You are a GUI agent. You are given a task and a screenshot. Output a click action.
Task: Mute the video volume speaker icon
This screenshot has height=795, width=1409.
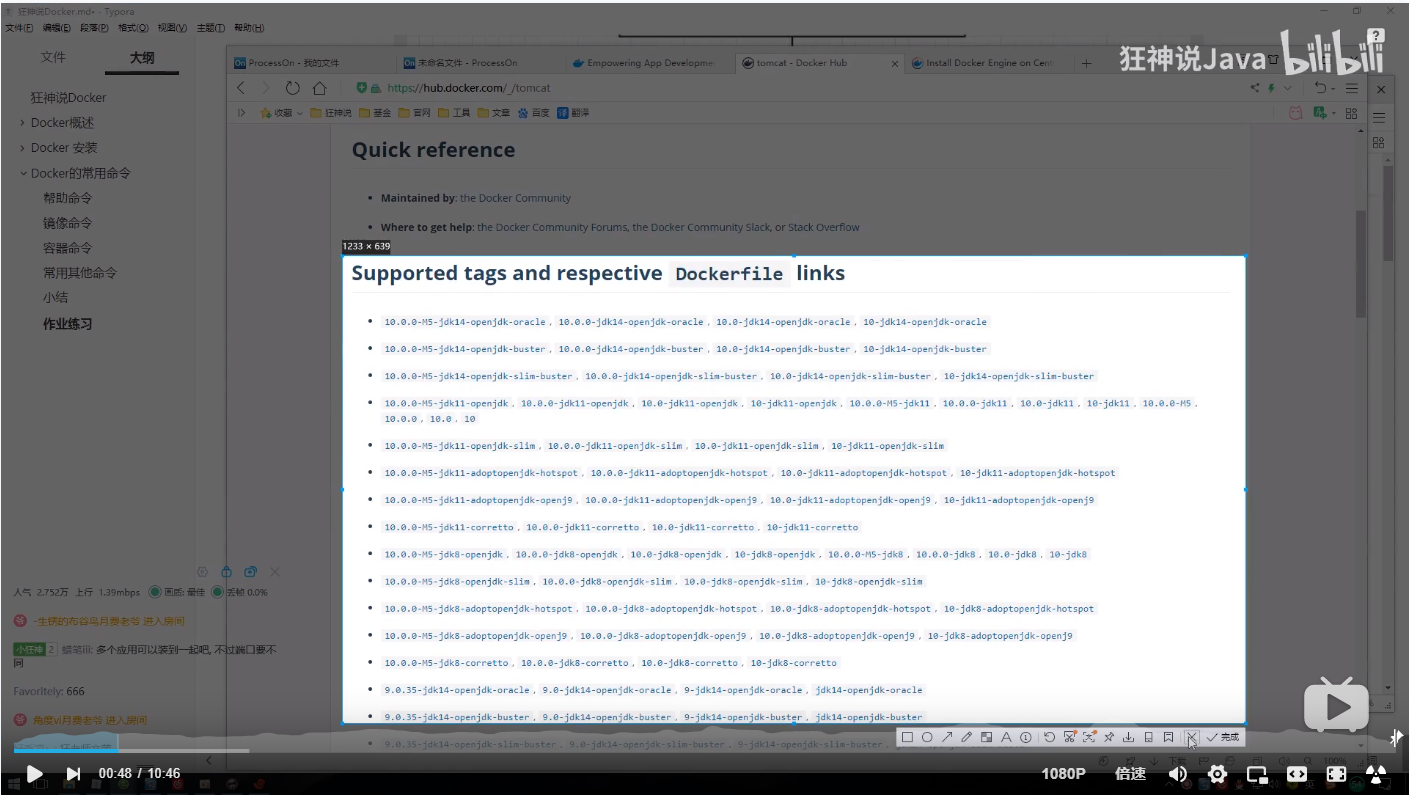click(x=1178, y=773)
